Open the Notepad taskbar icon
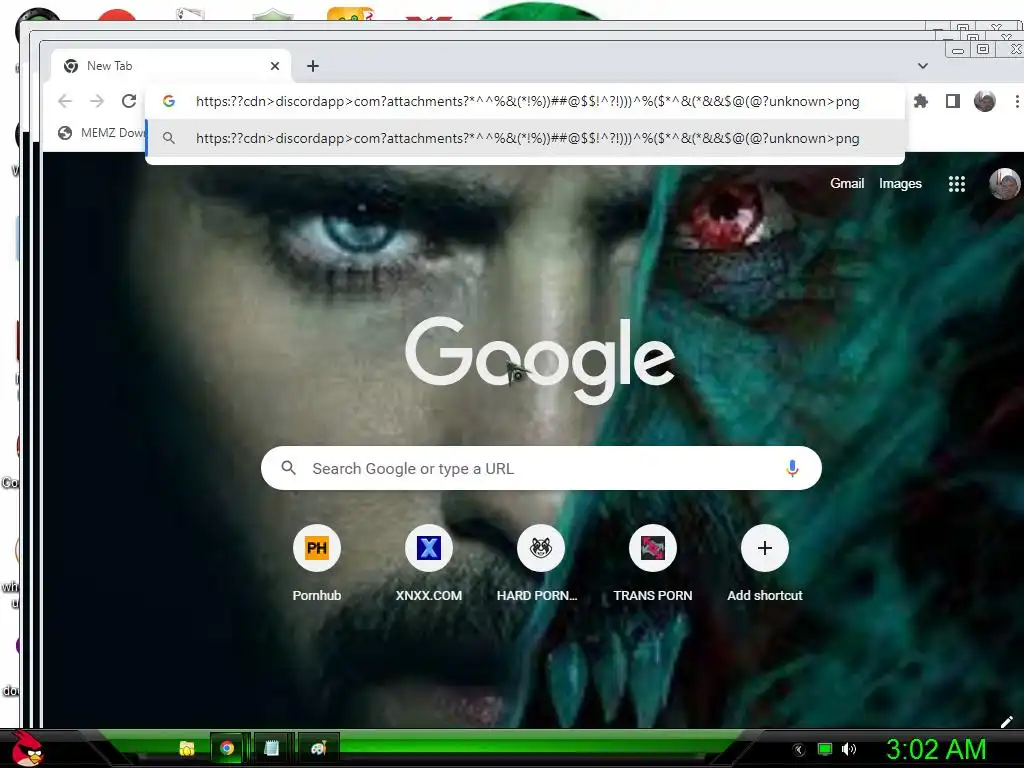This screenshot has width=1024, height=768. coord(271,748)
